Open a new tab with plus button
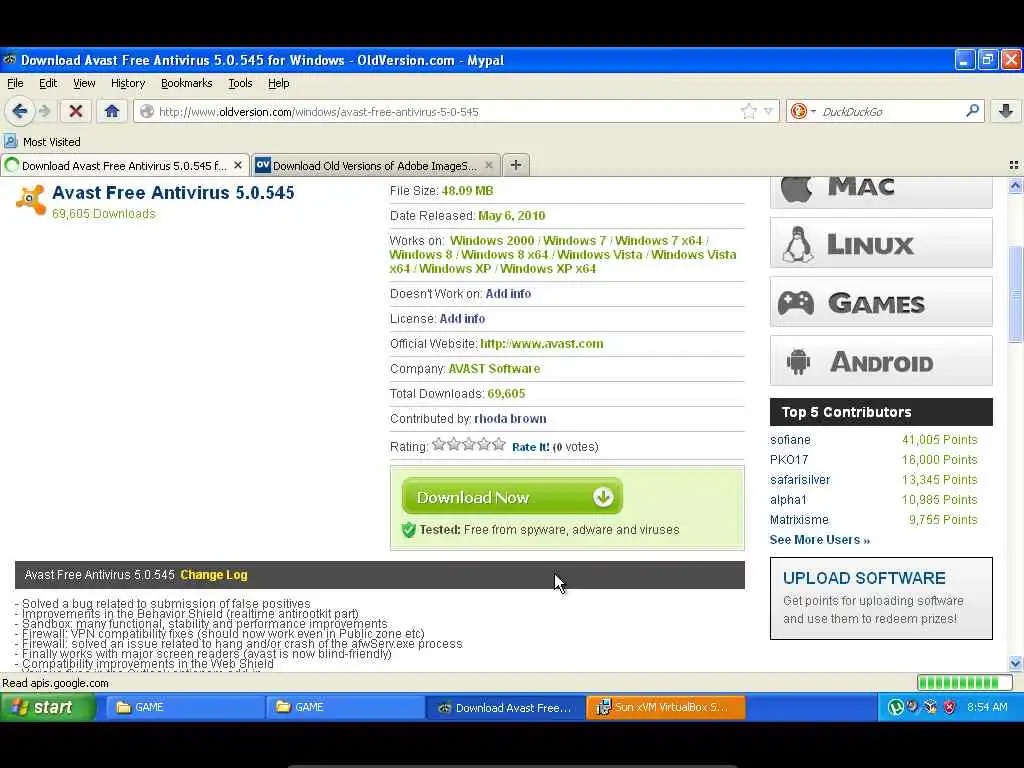Screen dimensions: 1024x768 [x=515, y=165]
